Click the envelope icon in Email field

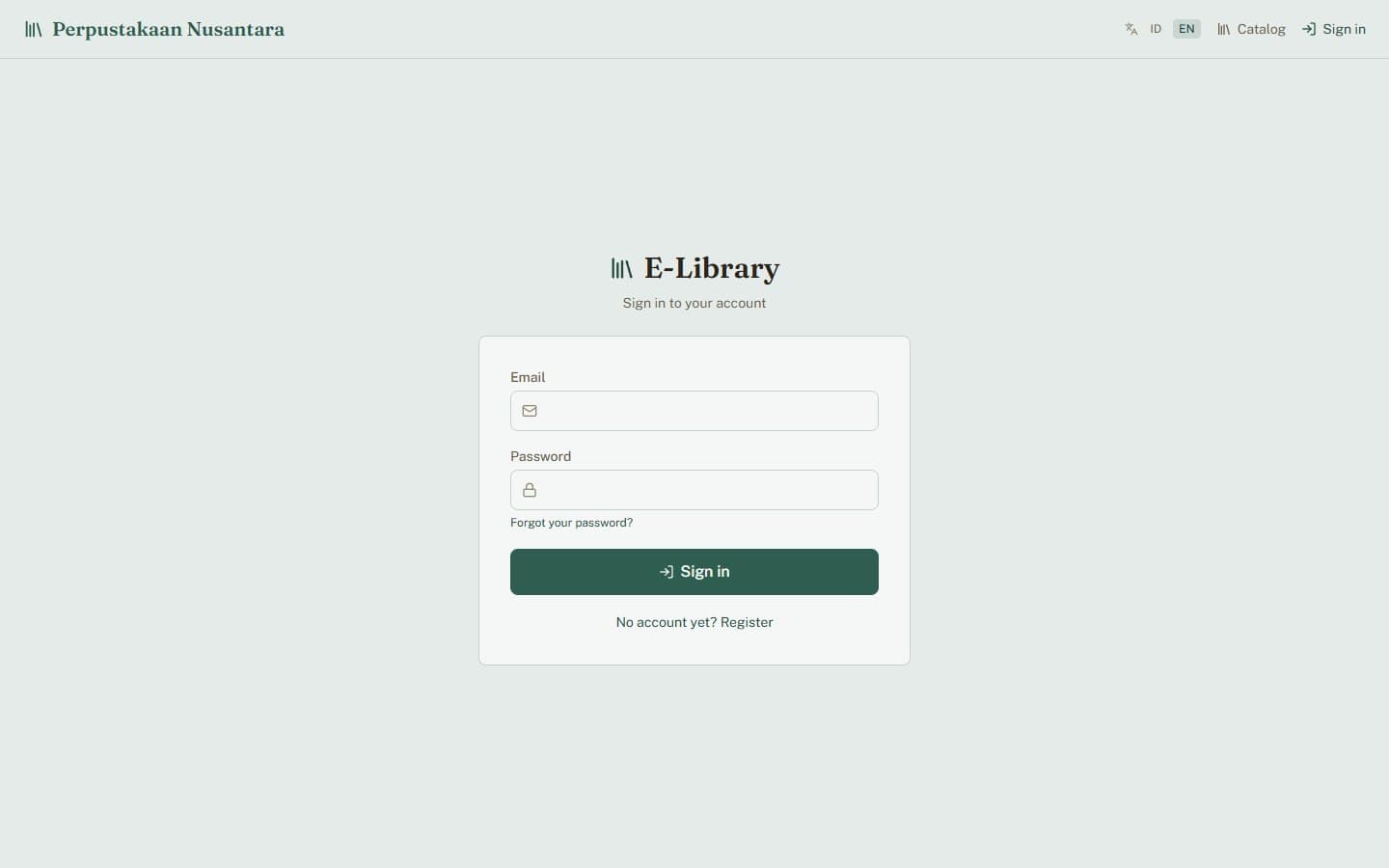tap(530, 411)
